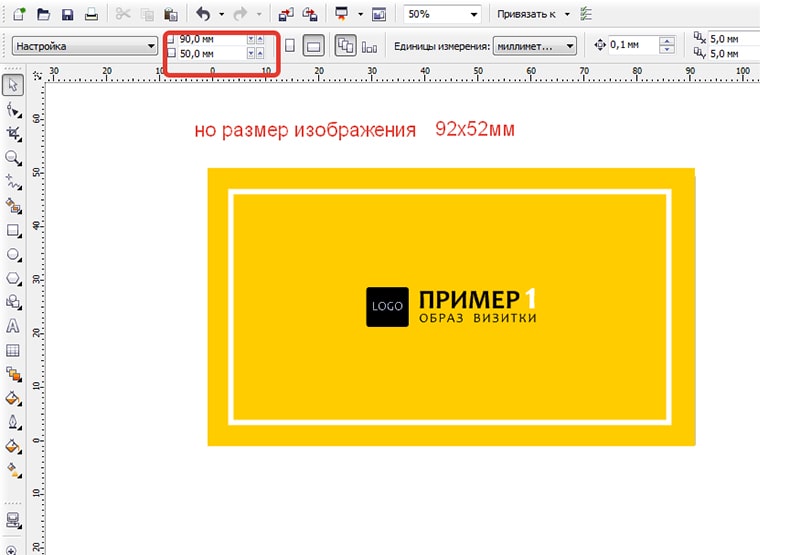Select the Pick tool
Viewport: 790px width, 555px height.
tap(13, 85)
